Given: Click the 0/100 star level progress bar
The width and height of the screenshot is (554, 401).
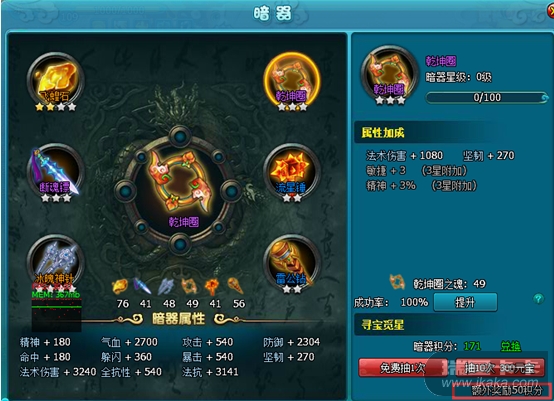Looking at the screenshot, I should point(487,97).
